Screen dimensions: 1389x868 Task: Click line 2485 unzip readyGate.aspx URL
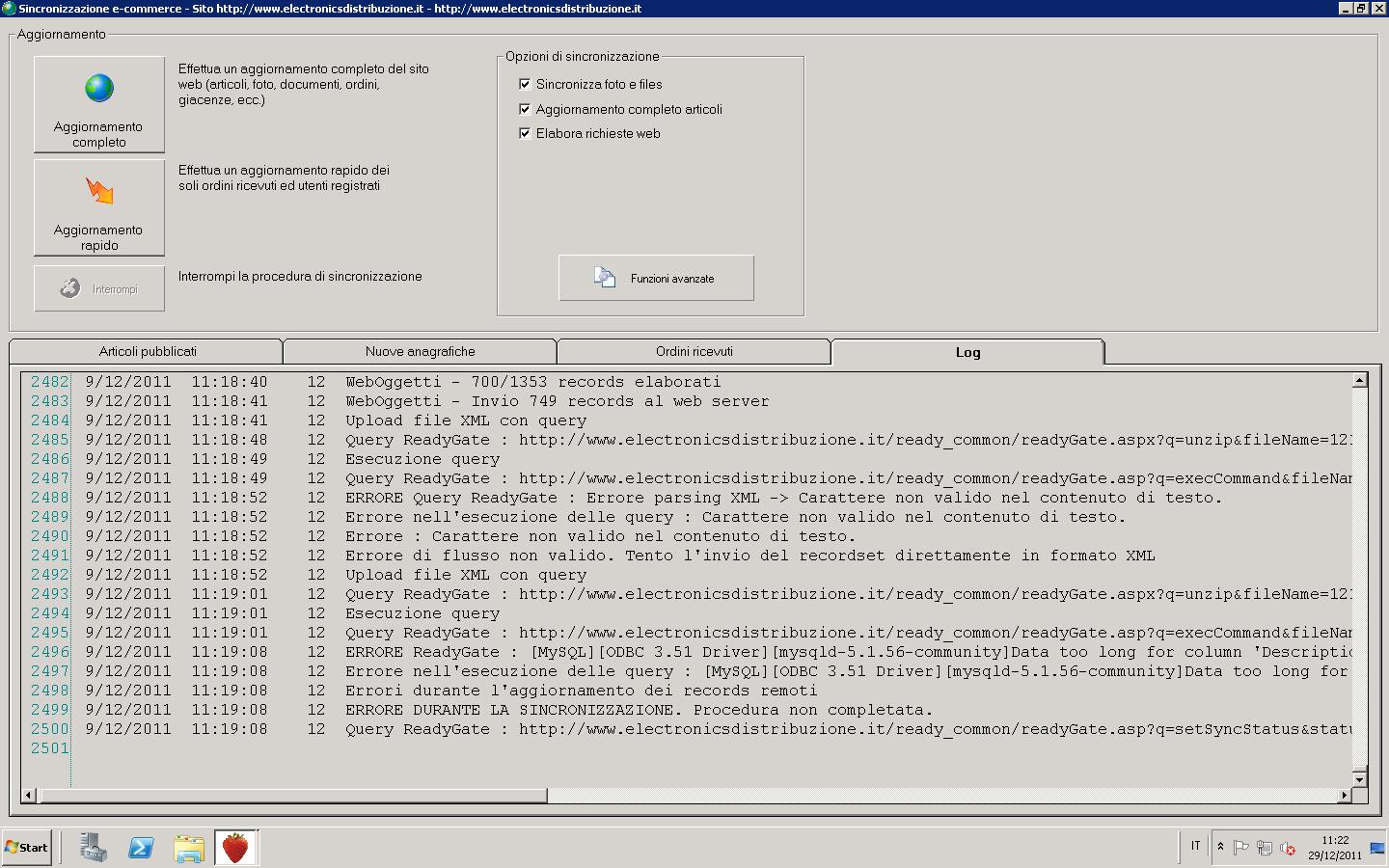click(849, 440)
